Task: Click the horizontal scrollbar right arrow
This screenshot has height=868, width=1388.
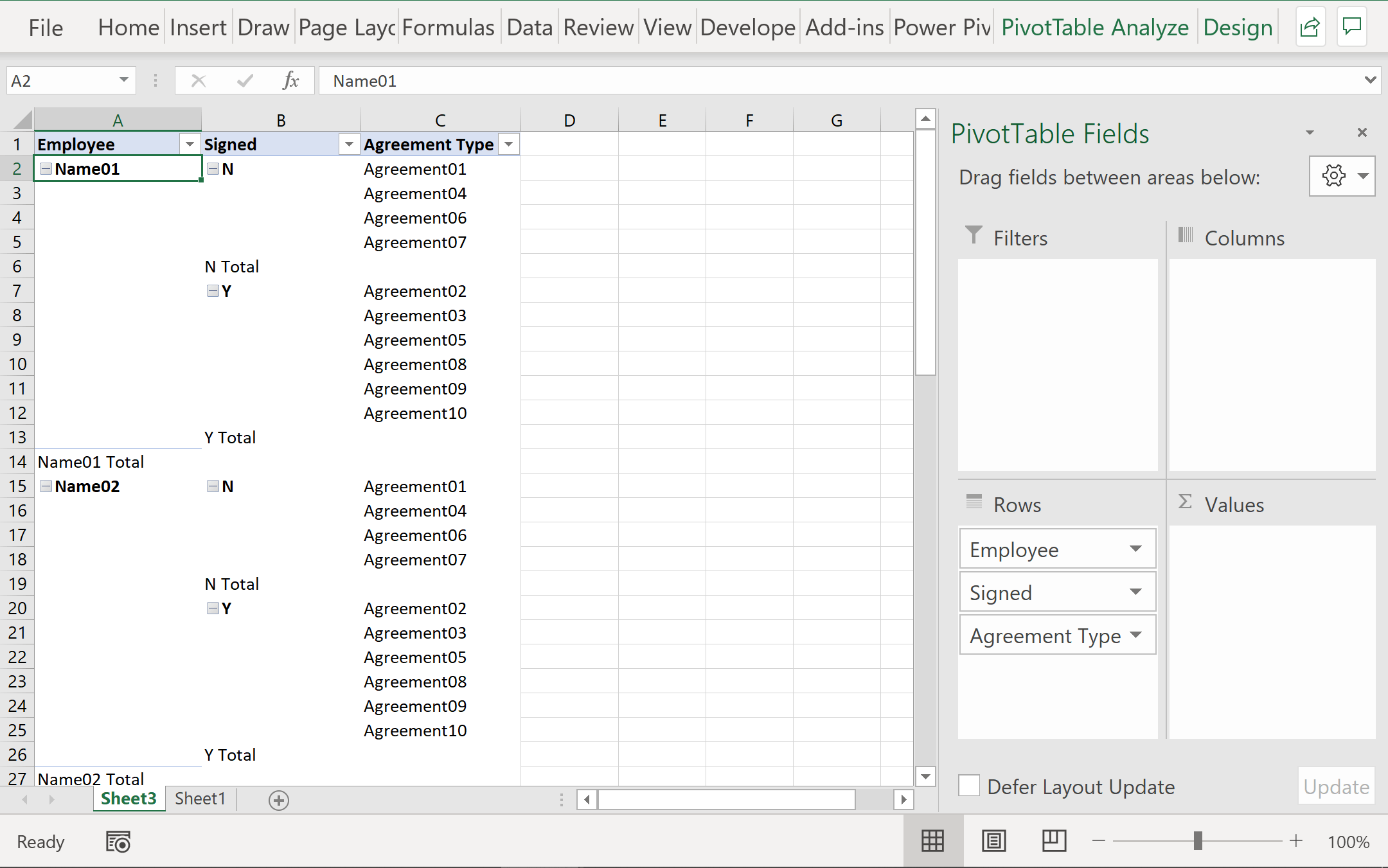Action: [x=903, y=799]
